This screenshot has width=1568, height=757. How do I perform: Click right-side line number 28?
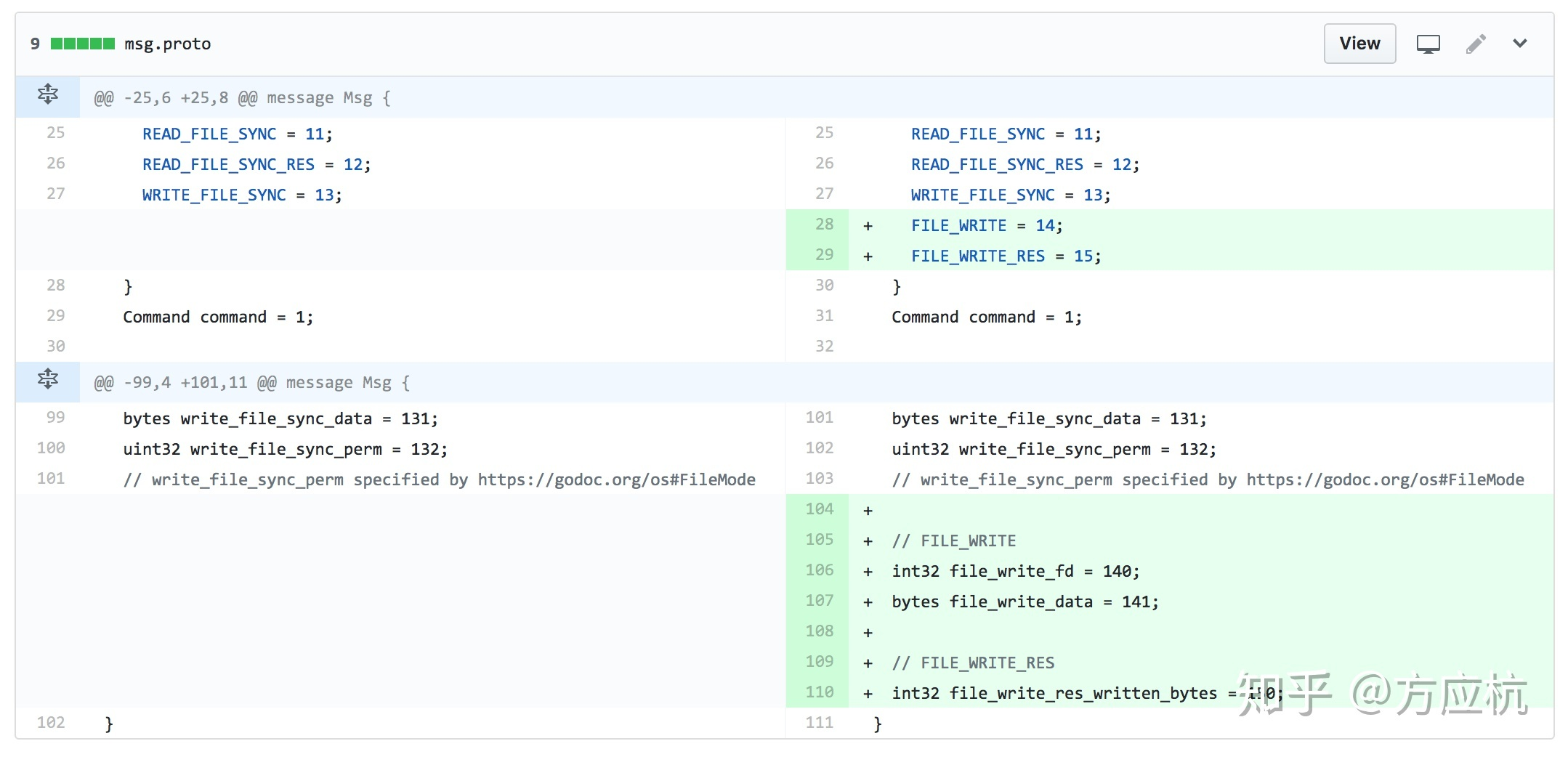(824, 224)
